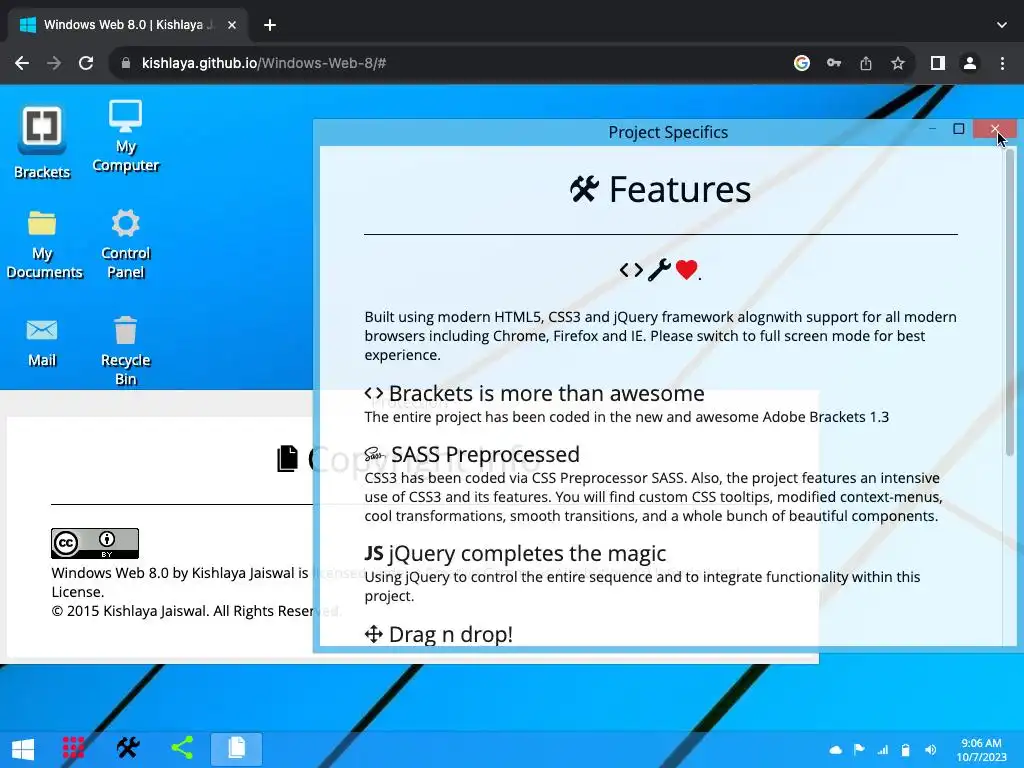Viewport: 1024px width, 768px height.
Task: Click 'jQuery completes the magic' heading
Action: (x=515, y=553)
